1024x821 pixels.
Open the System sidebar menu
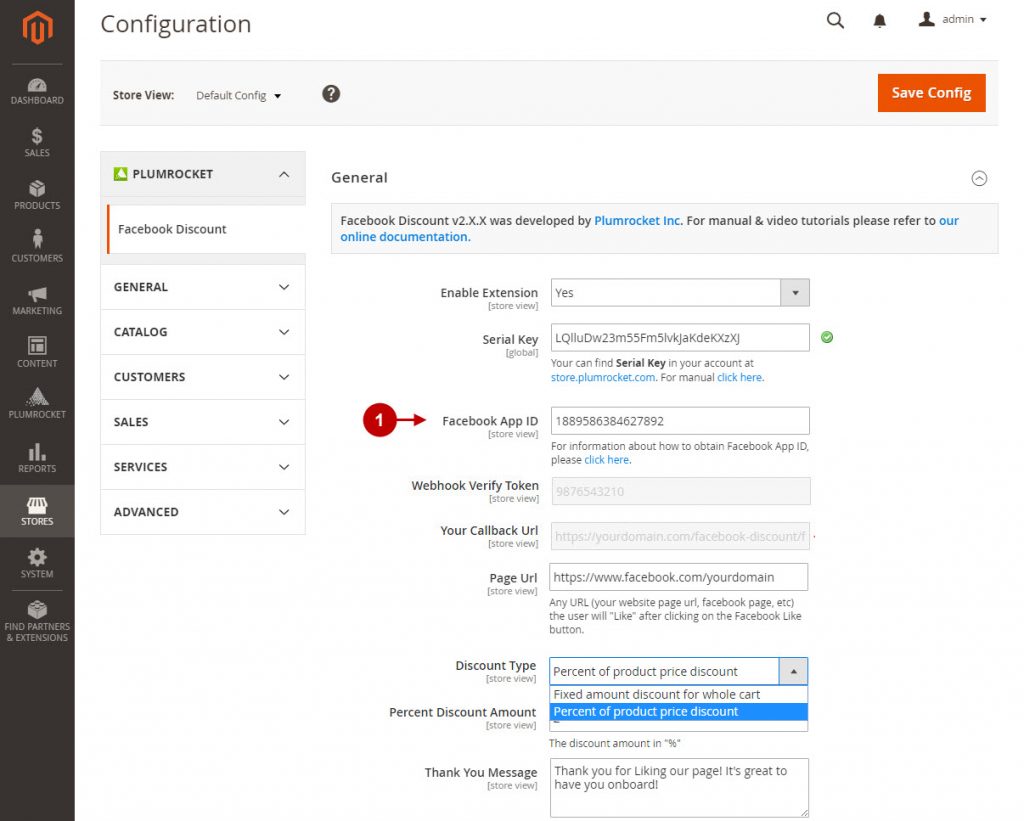tap(37, 563)
